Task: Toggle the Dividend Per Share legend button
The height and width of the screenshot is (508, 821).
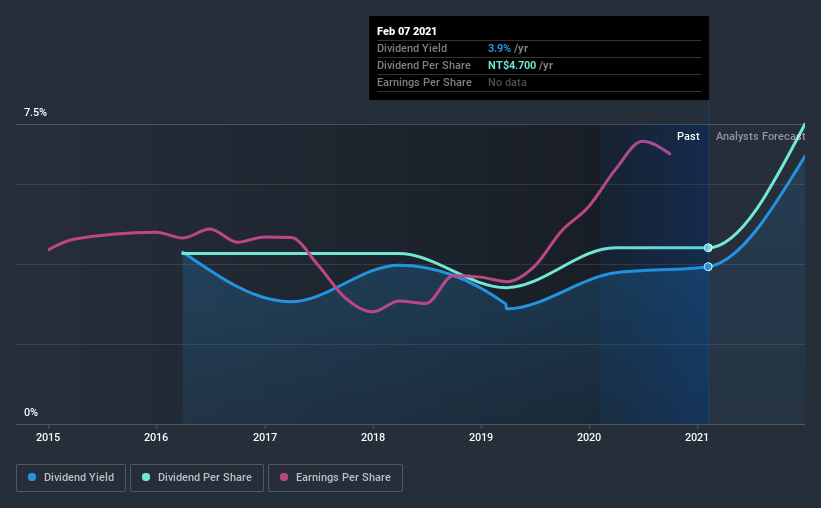Action: point(197,478)
